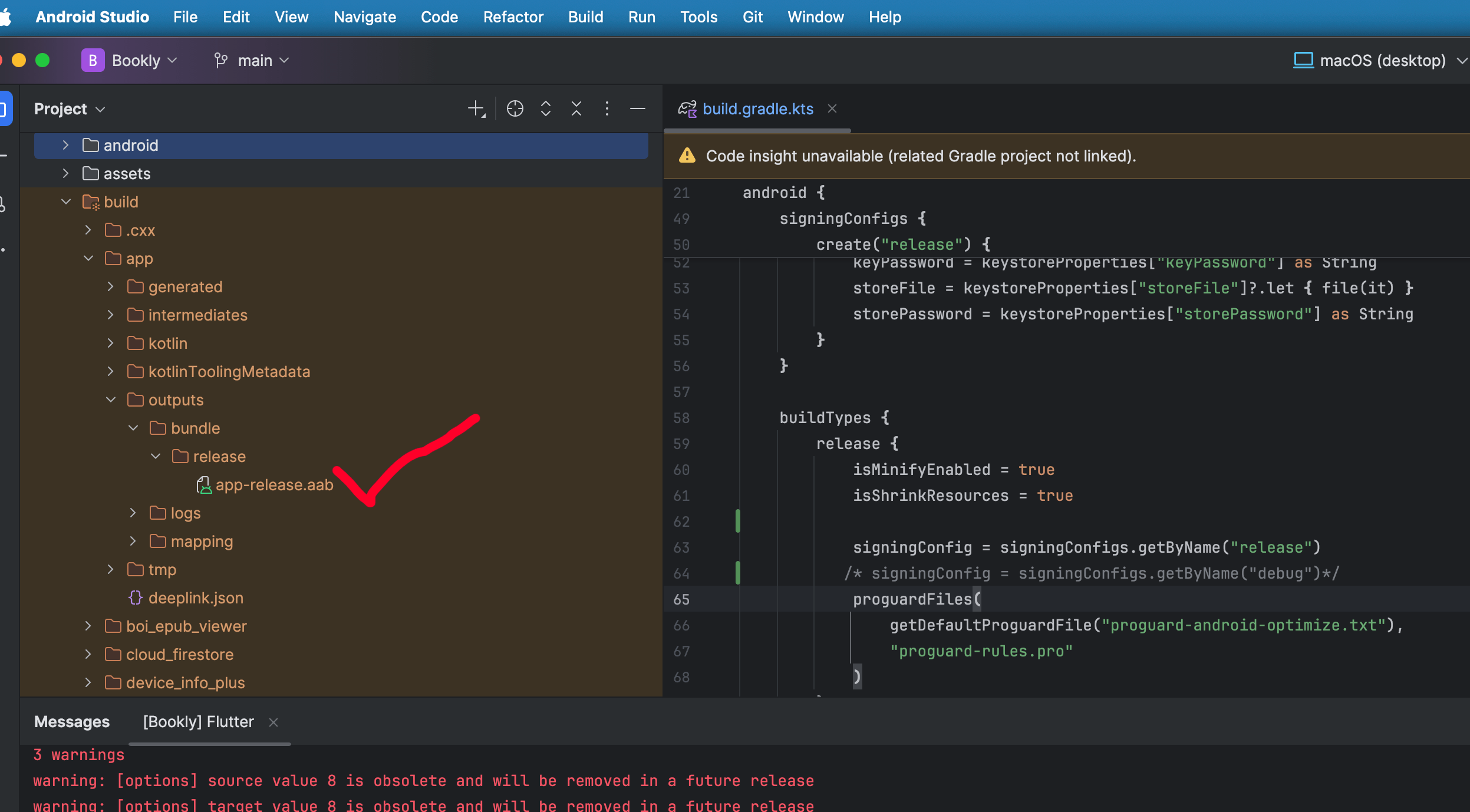Open the Apple menu

[6, 17]
